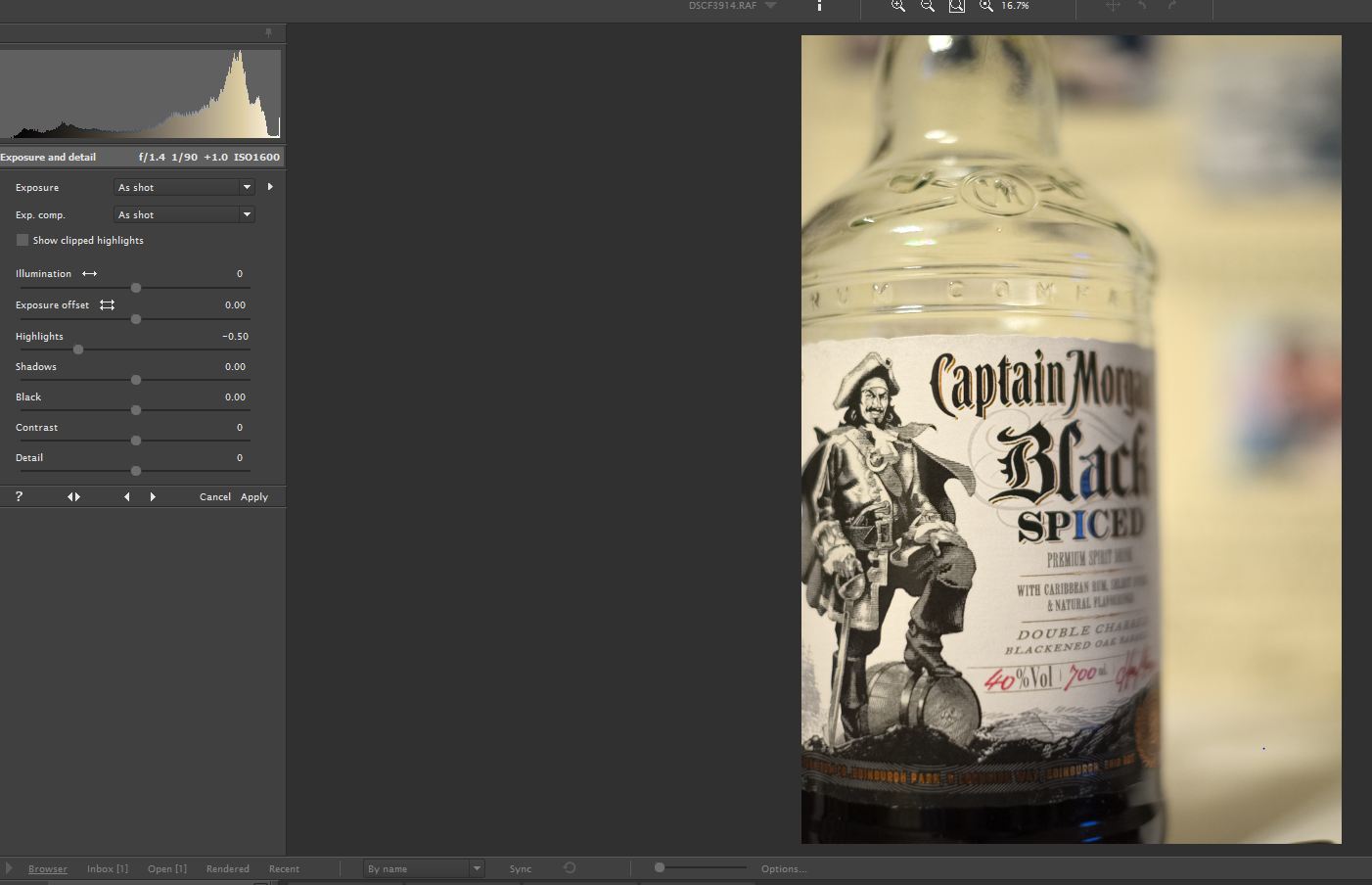The height and width of the screenshot is (885, 1372).
Task: Open the By name sort dropdown
Action: (x=423, y=868)
